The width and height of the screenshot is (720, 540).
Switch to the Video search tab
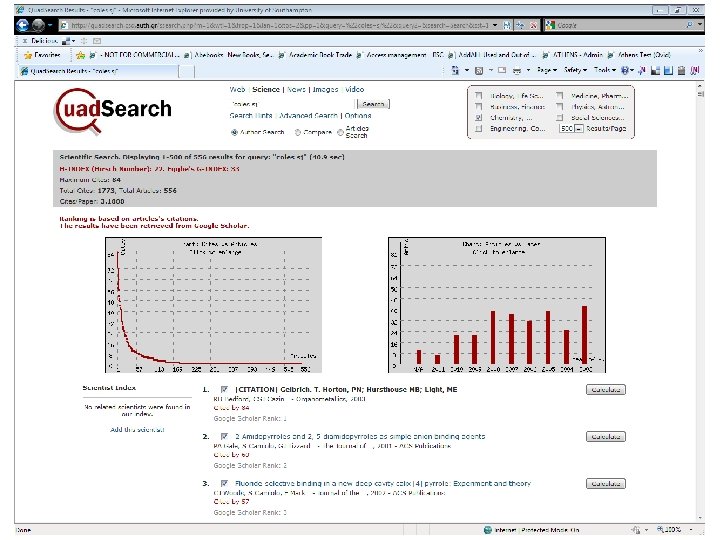click(x=354, y=90)
